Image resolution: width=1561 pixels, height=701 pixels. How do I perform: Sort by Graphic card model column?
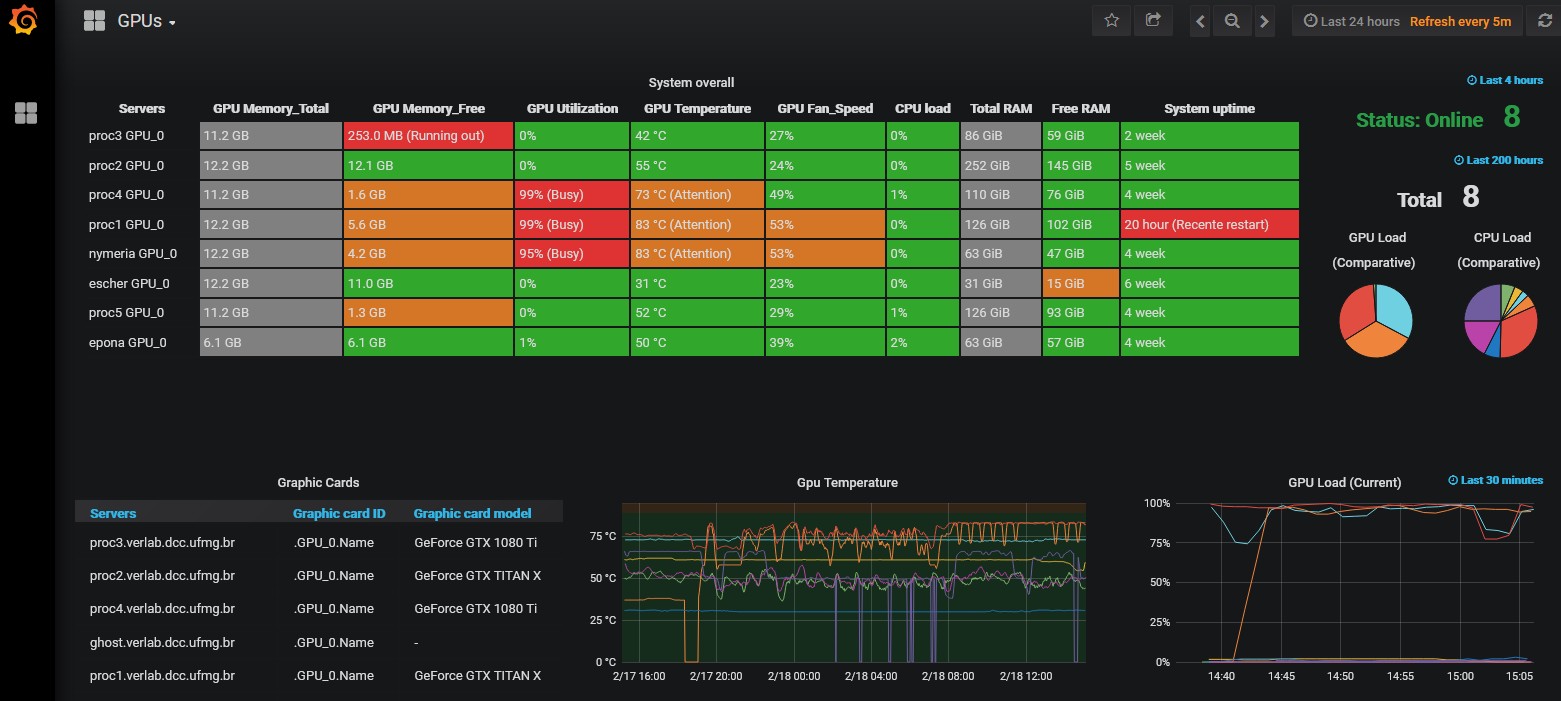click(472, 513)
